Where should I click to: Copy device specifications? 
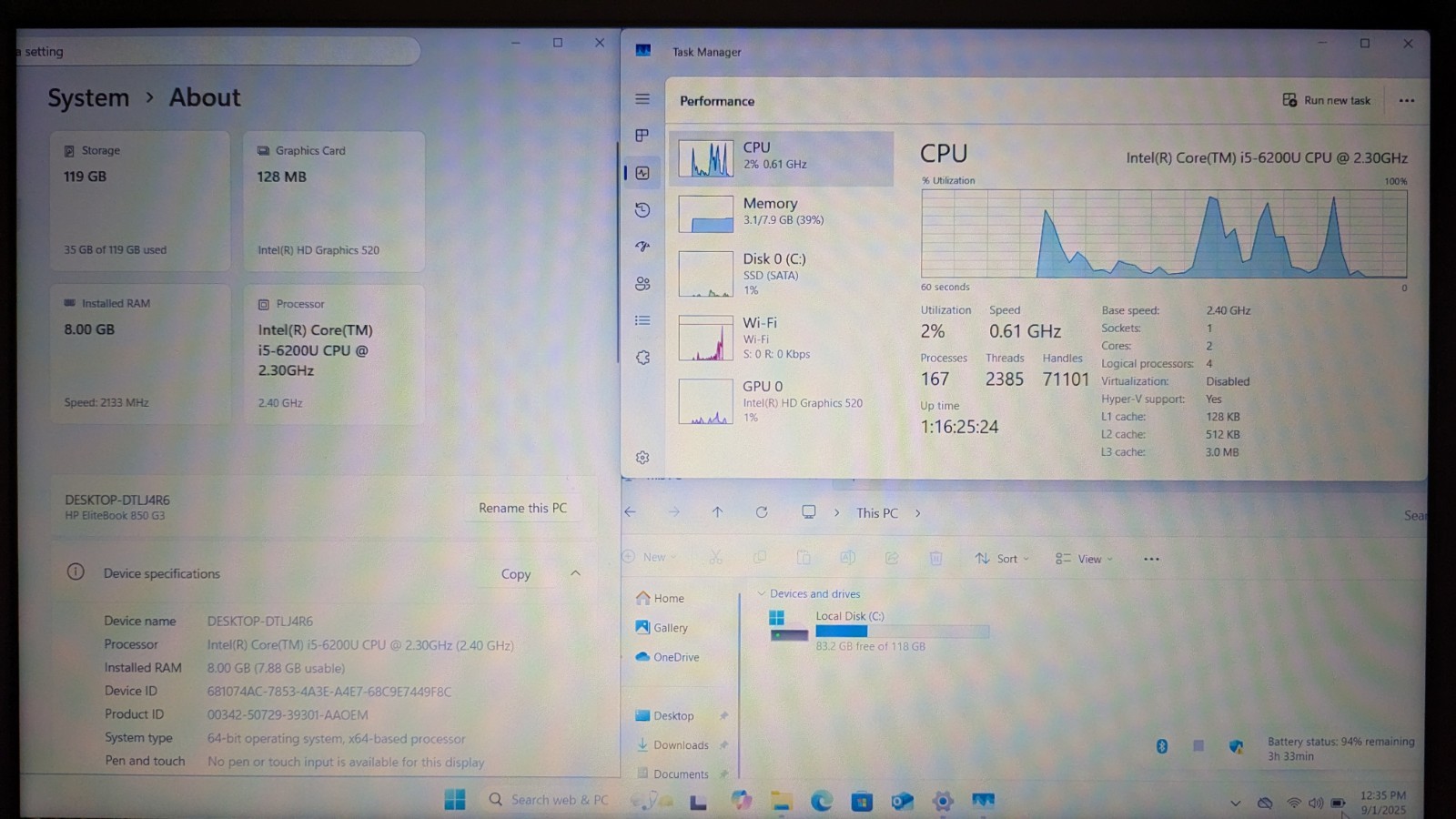point(516,574)
